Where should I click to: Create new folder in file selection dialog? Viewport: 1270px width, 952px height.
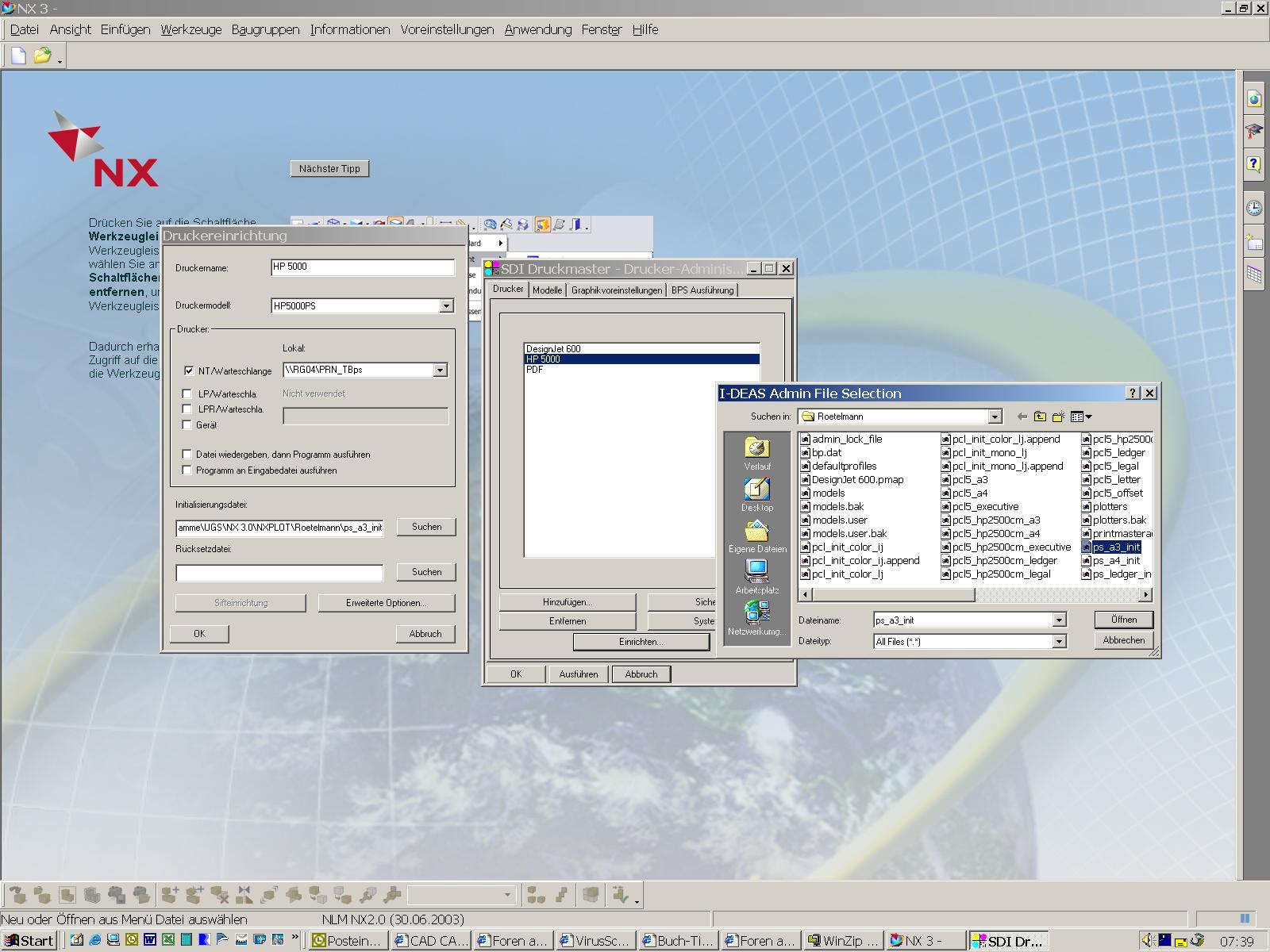[x=1058, y=416]
